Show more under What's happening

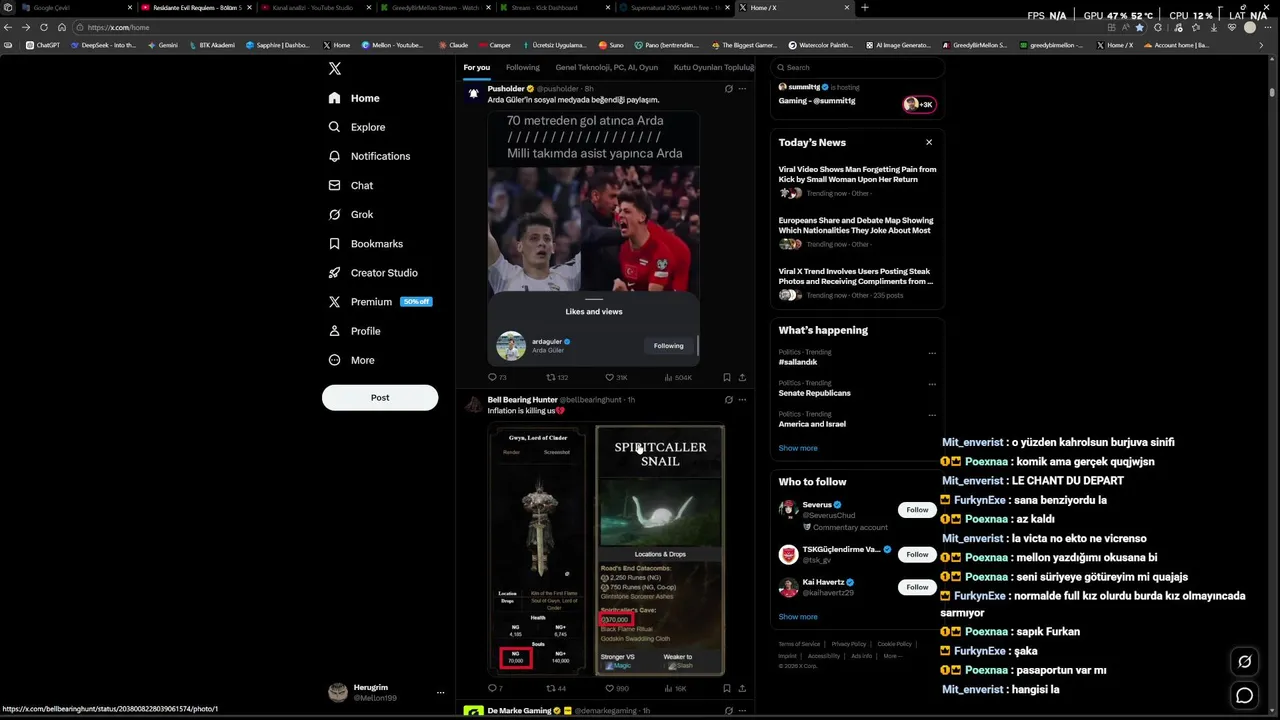pyautogui.click(x=798, y=448)
